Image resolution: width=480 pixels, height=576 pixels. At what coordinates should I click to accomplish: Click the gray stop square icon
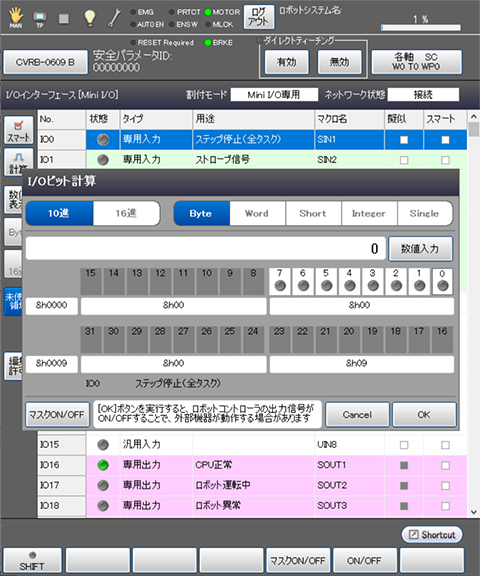pos(64,18)
